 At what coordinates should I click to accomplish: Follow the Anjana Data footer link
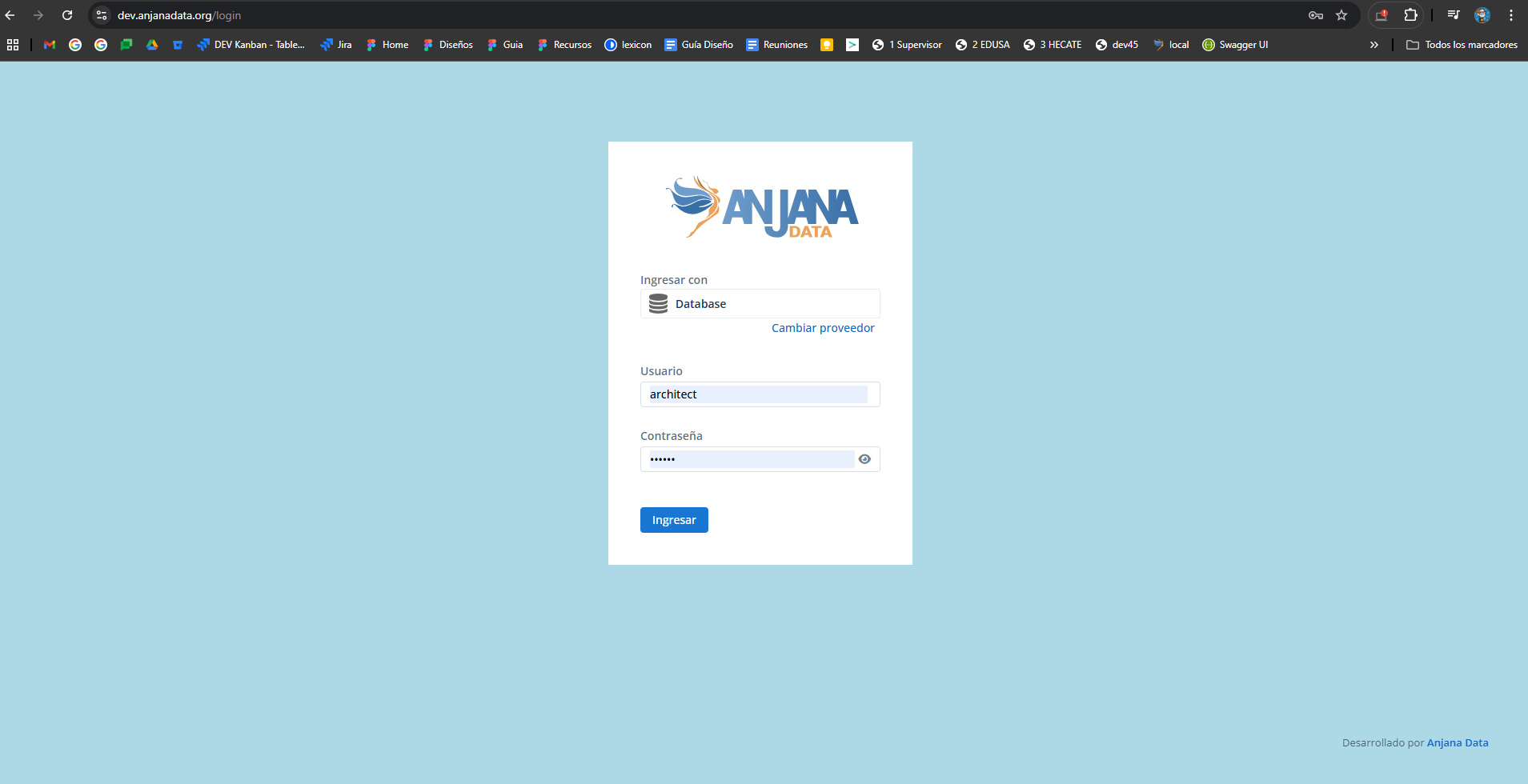coord(1457,742)
